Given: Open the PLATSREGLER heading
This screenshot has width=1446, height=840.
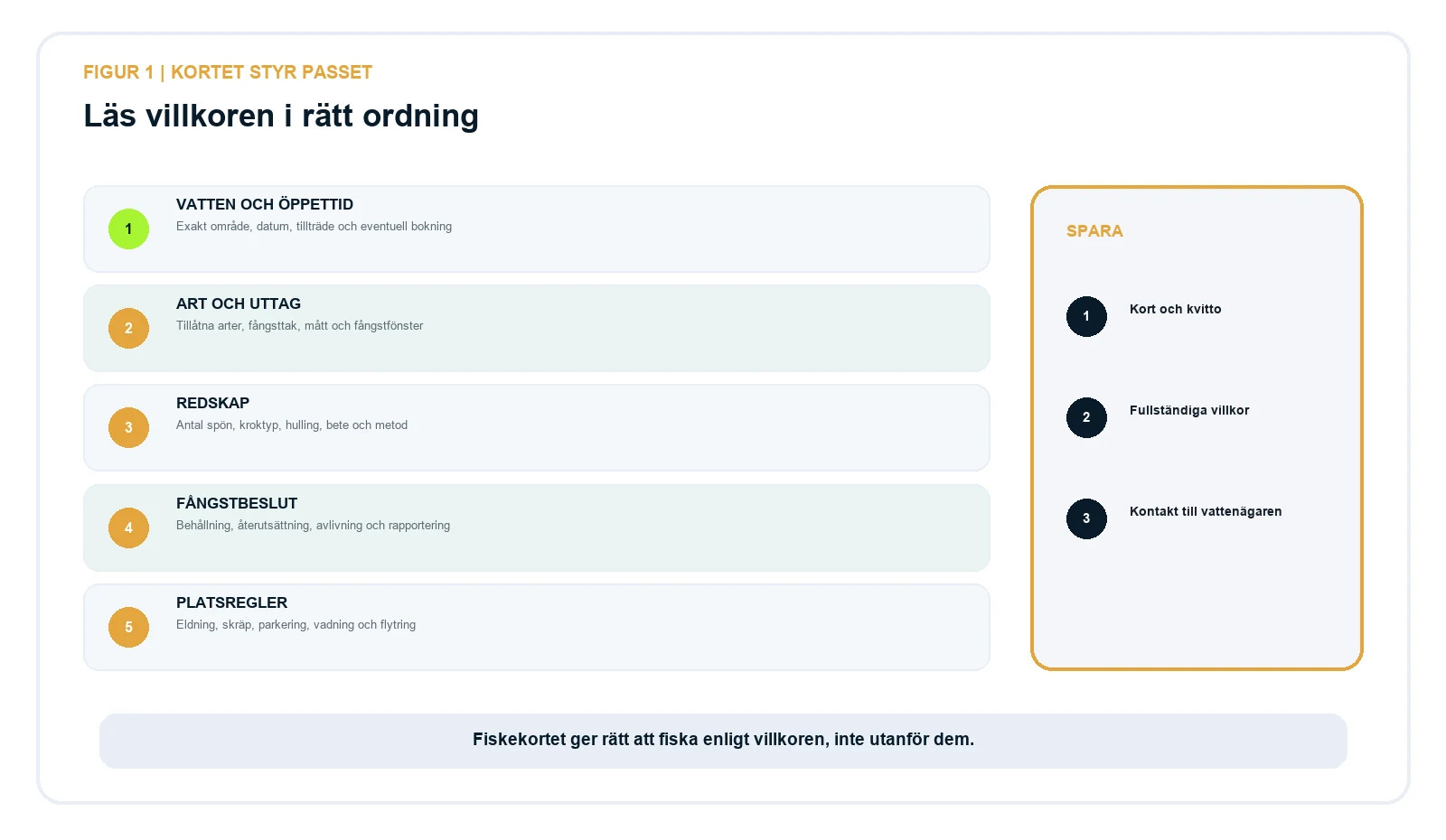Looking at the screenshot, I should tap(231, 602).
